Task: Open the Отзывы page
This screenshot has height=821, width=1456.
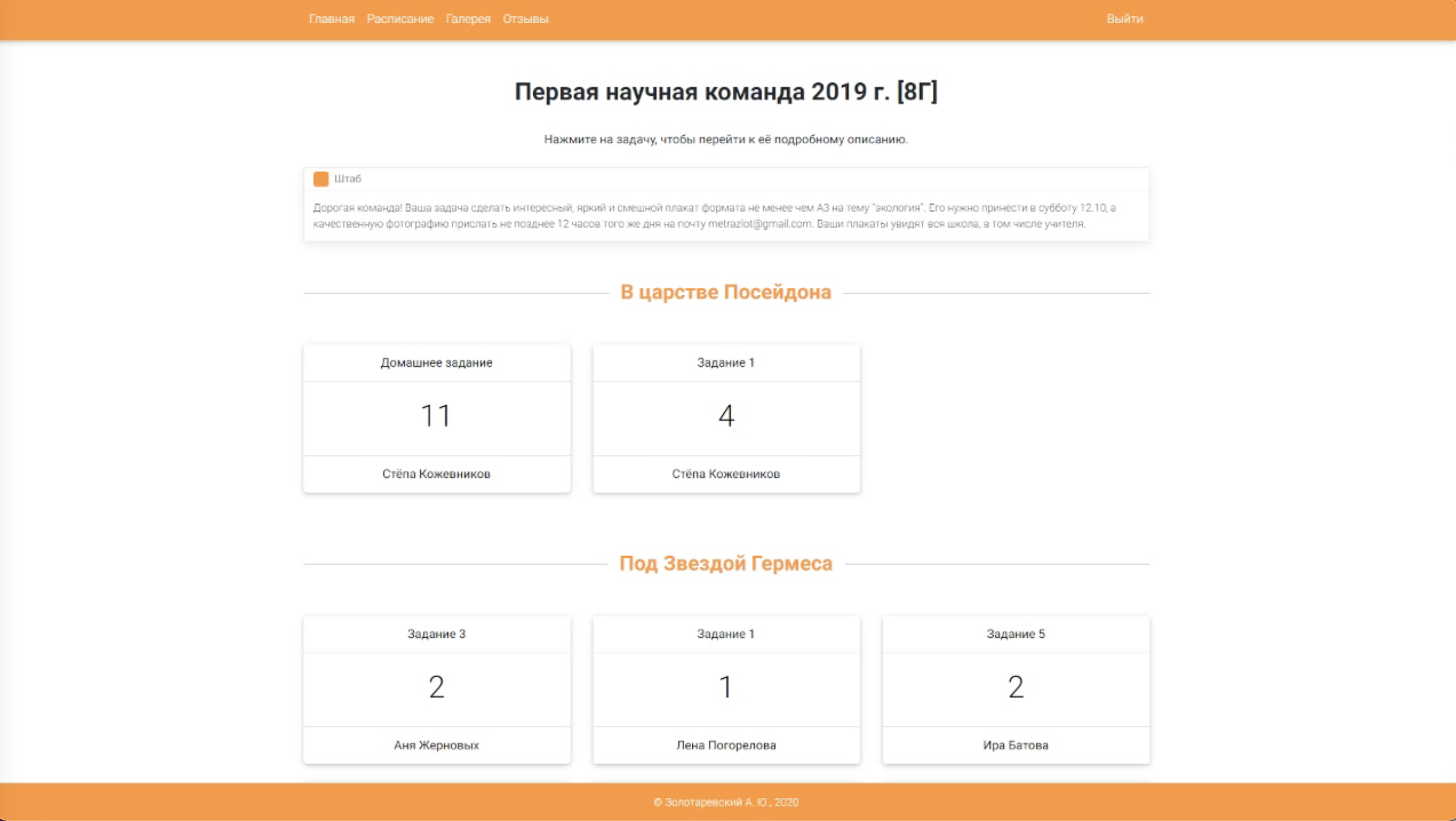Action: point(525,19)
